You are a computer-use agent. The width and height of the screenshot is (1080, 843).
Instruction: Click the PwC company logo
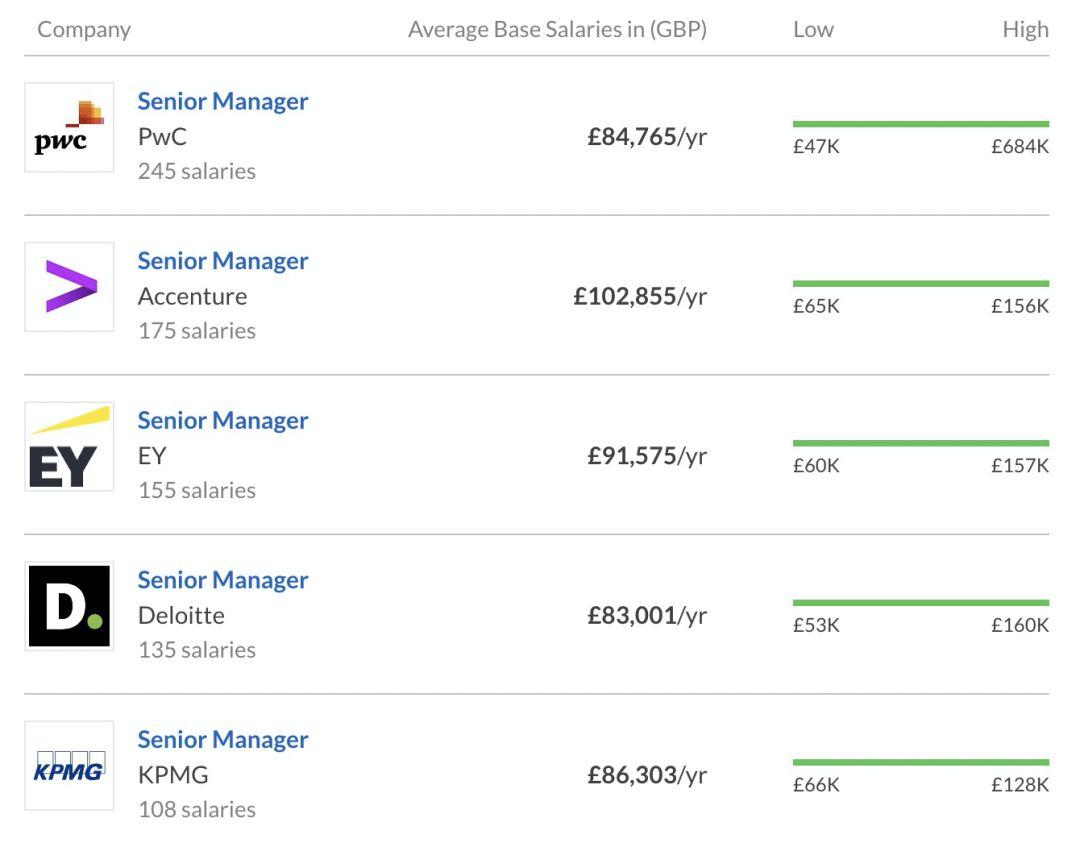point(69,127)
